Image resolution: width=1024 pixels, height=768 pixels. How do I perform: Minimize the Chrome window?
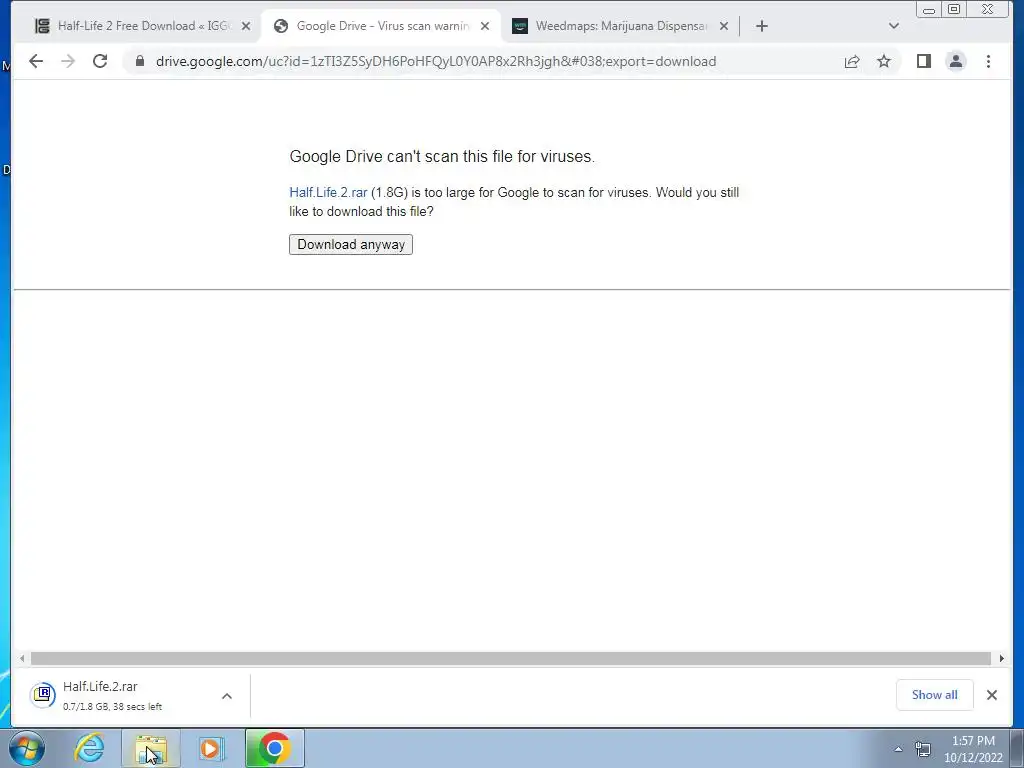[928, 9]
